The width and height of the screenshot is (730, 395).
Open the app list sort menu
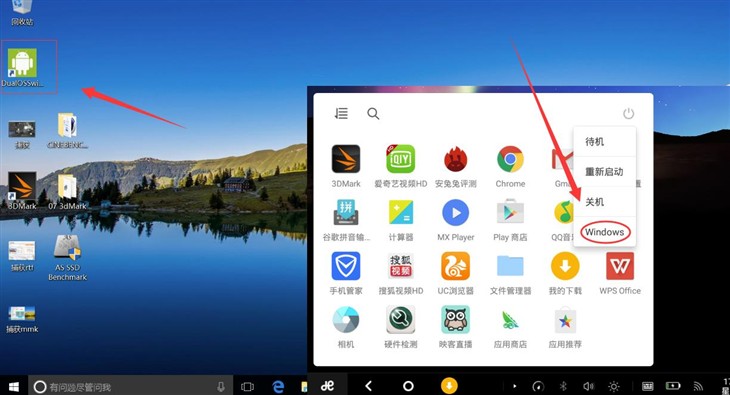pyautogui.click(x=341, y=113)
